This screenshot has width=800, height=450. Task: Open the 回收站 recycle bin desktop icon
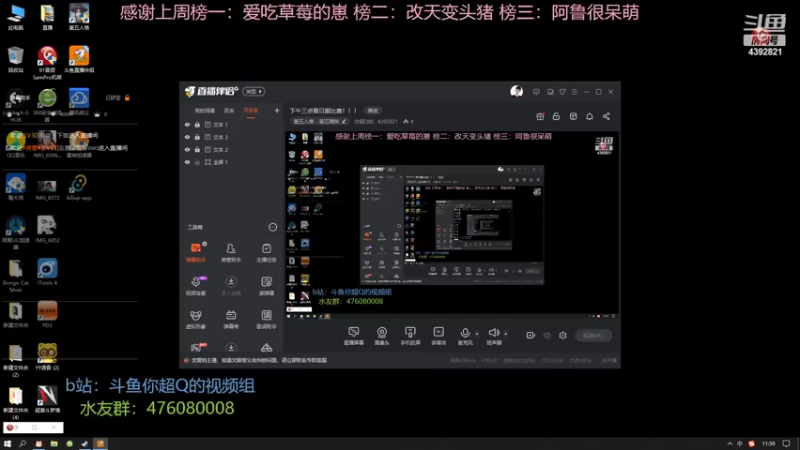pos(15,60)
